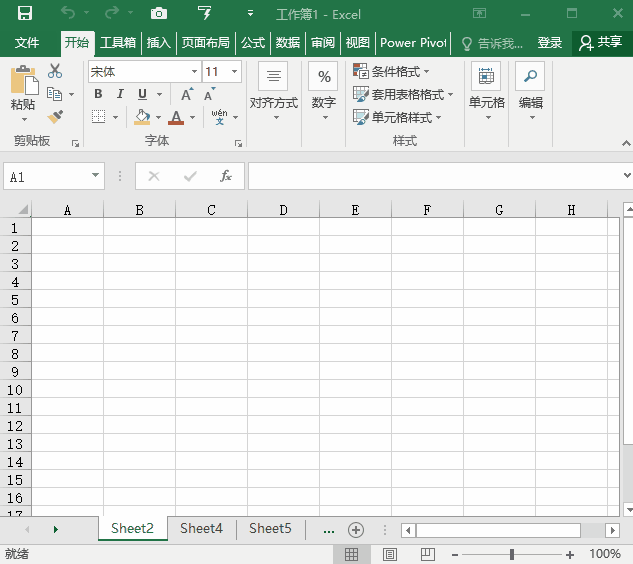Click the Name Box showing A1

tap(46, 177)
